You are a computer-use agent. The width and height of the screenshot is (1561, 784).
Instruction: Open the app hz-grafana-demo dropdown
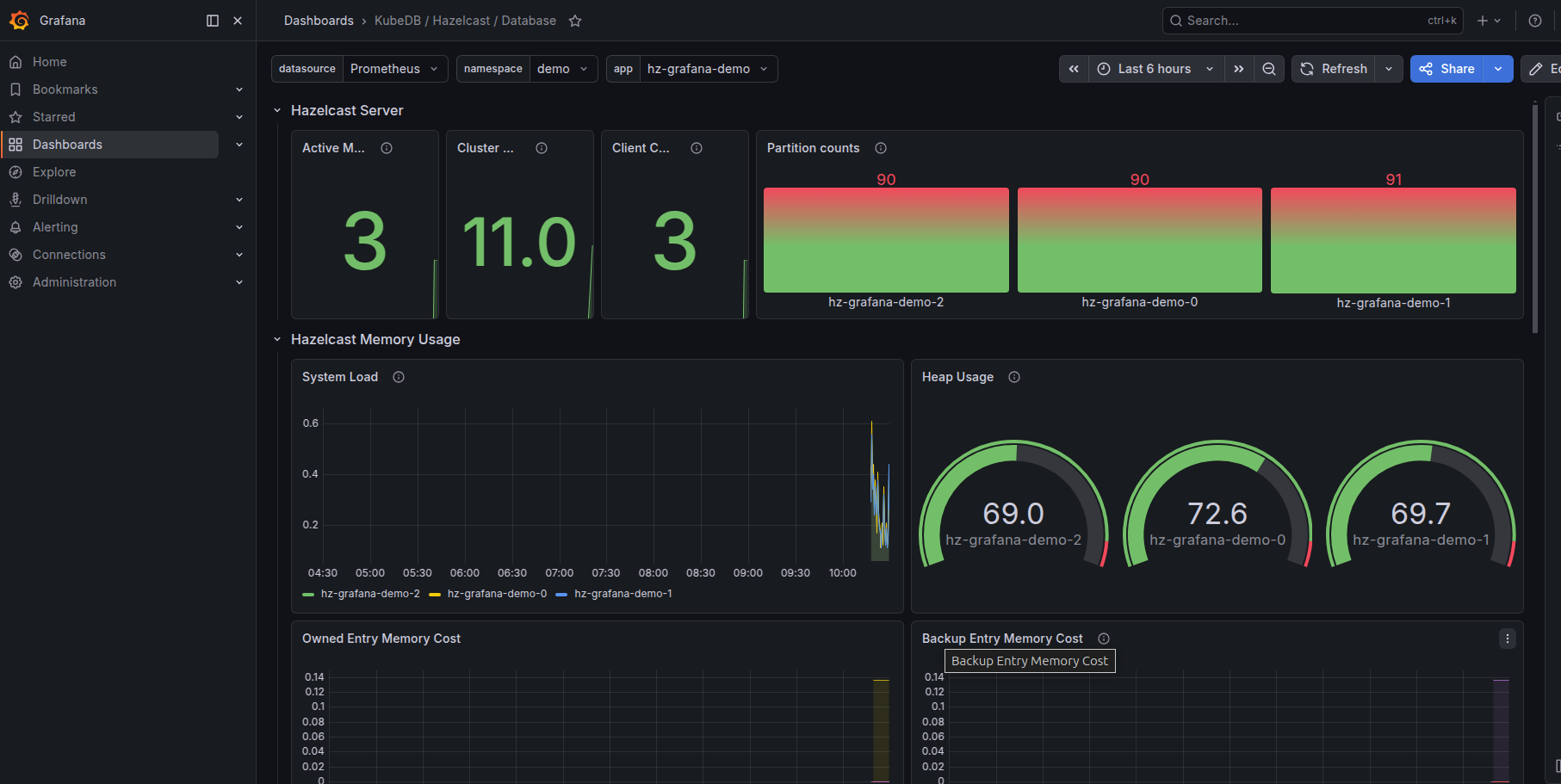pyautogui.click(x=708, y=69)
